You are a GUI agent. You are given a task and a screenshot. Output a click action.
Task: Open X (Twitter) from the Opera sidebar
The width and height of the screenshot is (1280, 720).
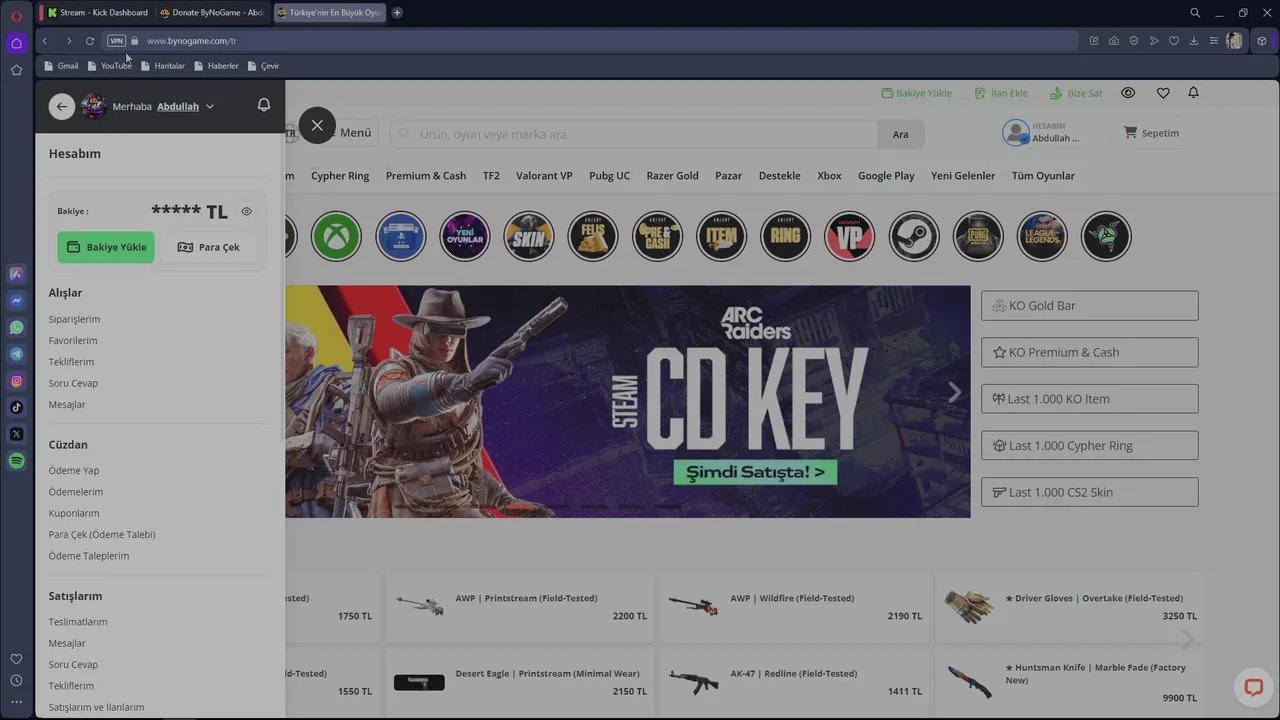coord(16,434)
